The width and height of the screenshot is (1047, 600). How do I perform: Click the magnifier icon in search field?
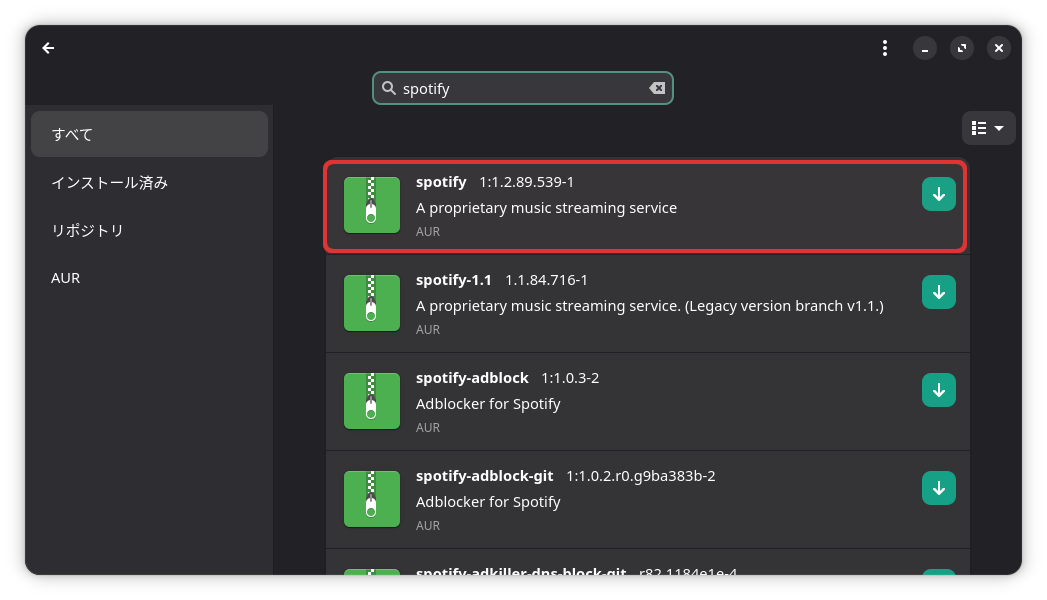(389, 88)
